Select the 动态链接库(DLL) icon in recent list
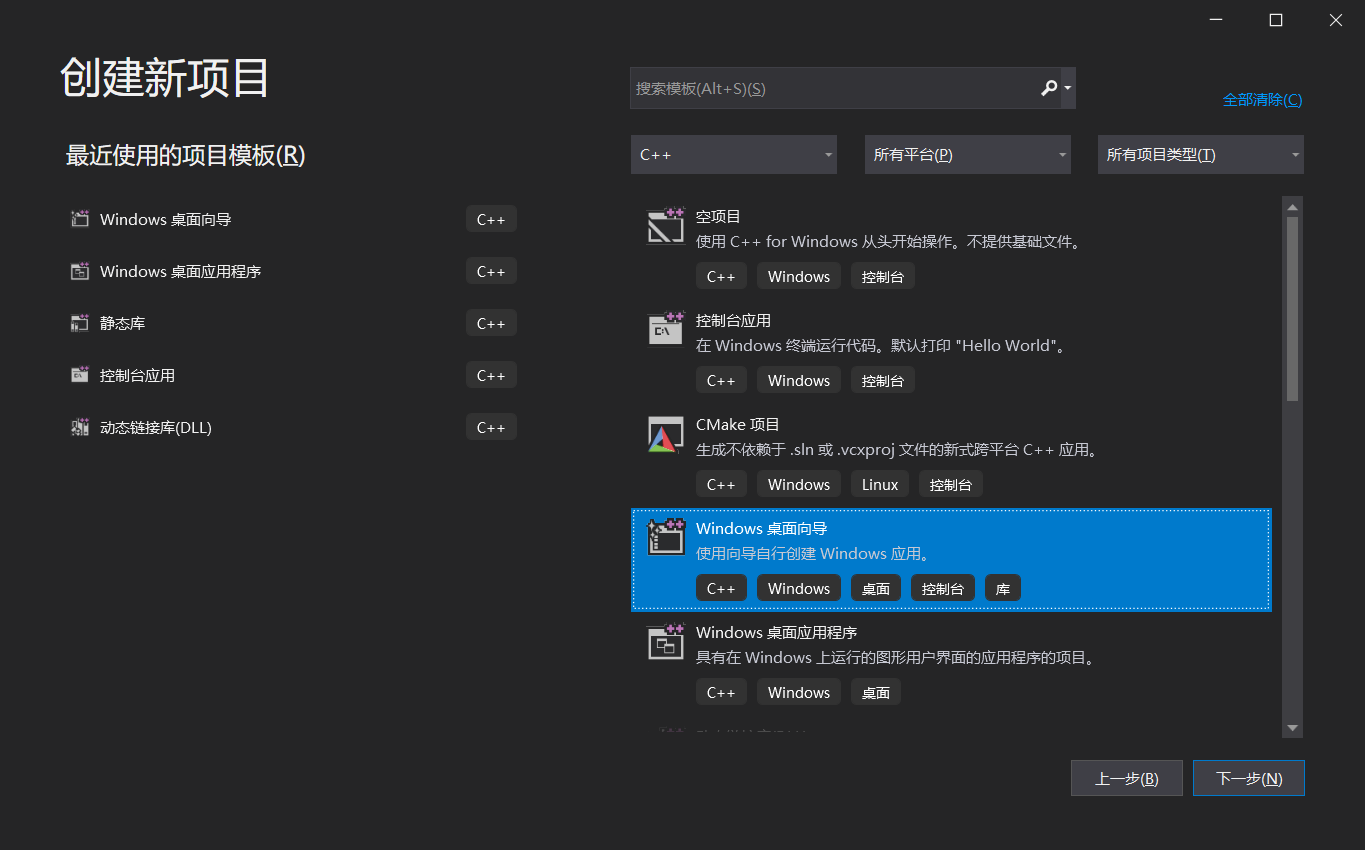The image size is (1365, 850). coord(79,426)
